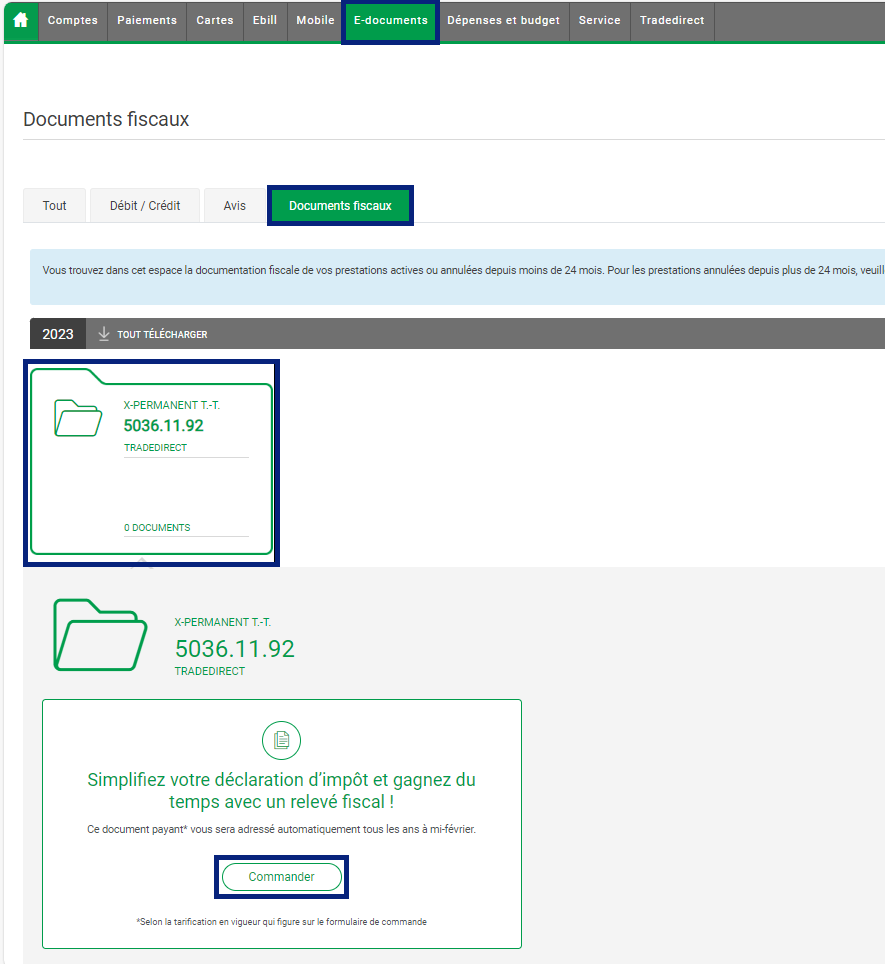This screenshot has width=885, height=964.
Task: Click the Tout télécharger link
Action: (x=162, y=334)
